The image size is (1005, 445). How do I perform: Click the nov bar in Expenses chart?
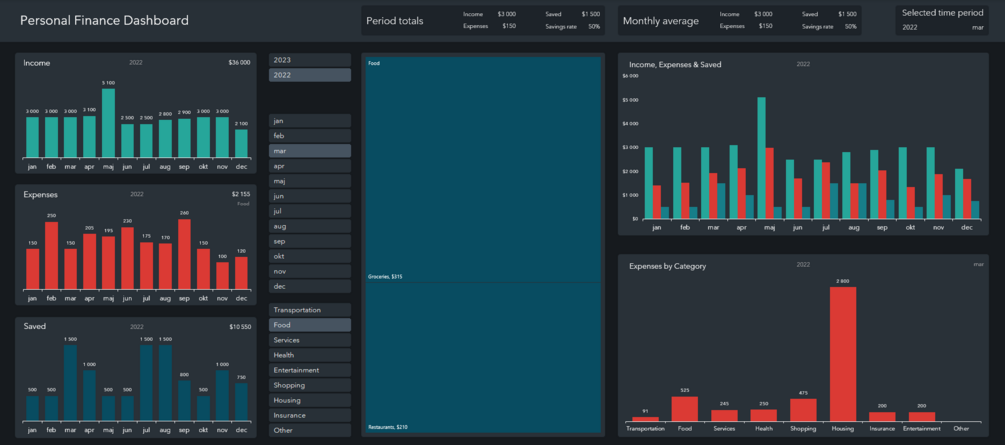pos(222,276)
